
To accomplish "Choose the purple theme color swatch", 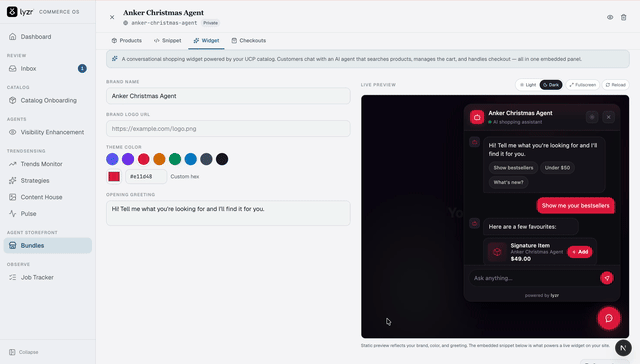I will tap(128, 159).
